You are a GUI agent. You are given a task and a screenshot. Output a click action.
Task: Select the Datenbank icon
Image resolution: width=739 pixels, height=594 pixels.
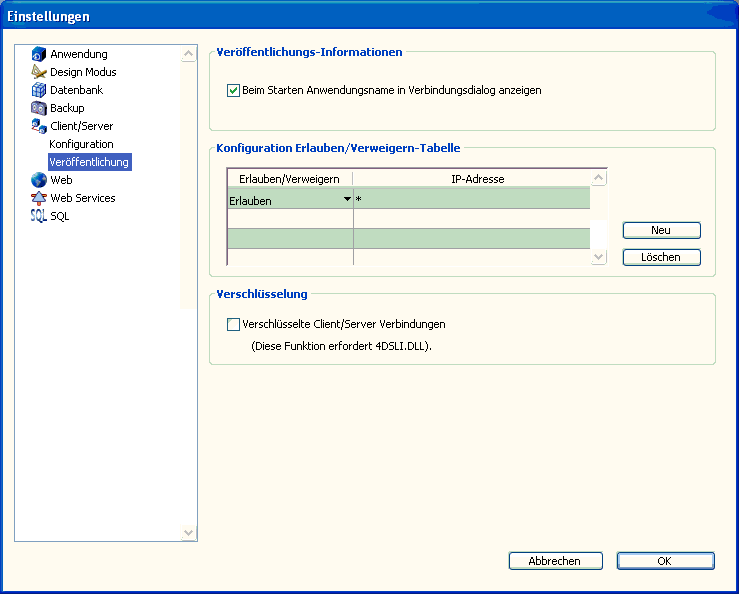[39, 90]
